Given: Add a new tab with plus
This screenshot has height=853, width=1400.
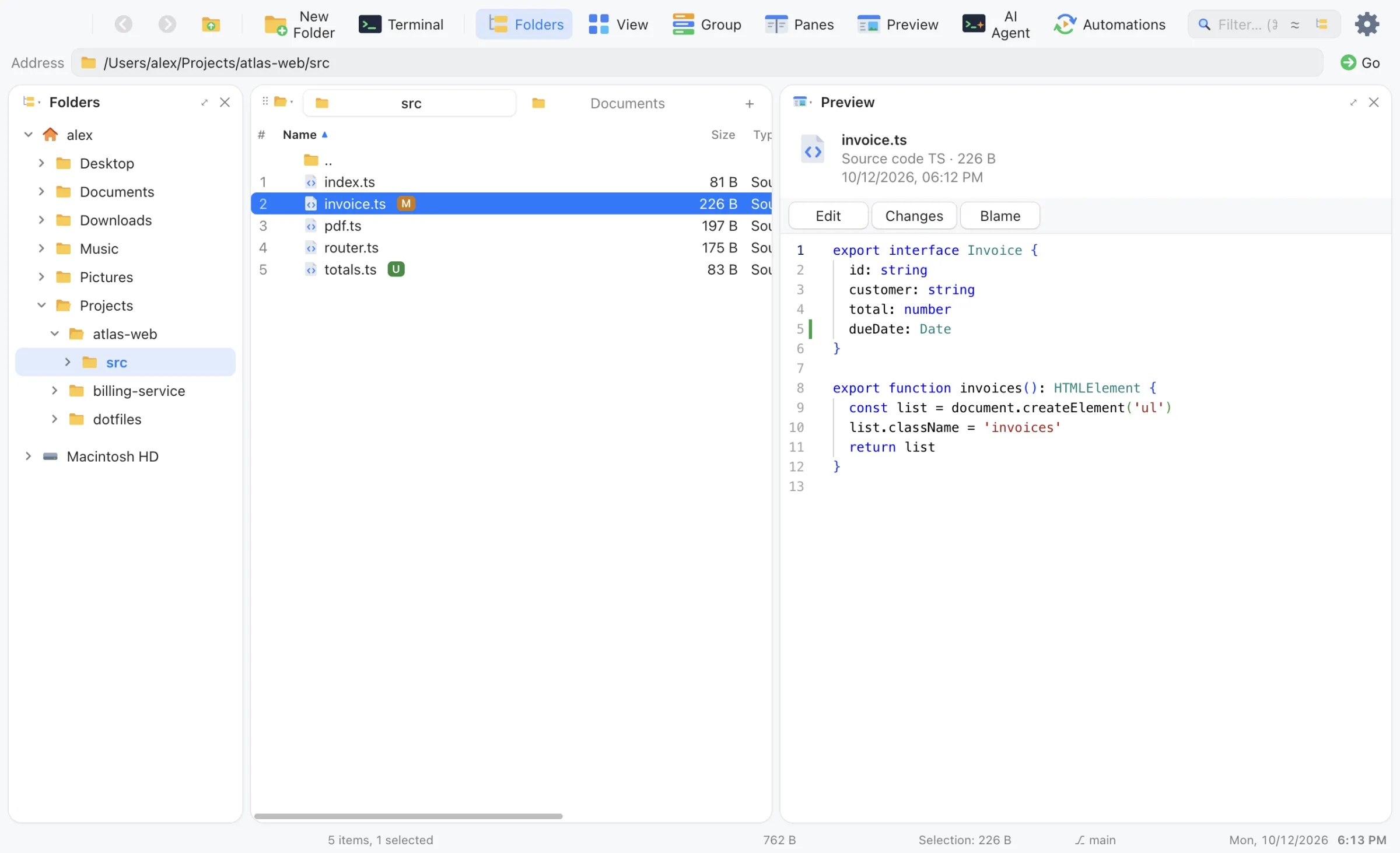Looking at the screenshot, I should coord(750,104).
